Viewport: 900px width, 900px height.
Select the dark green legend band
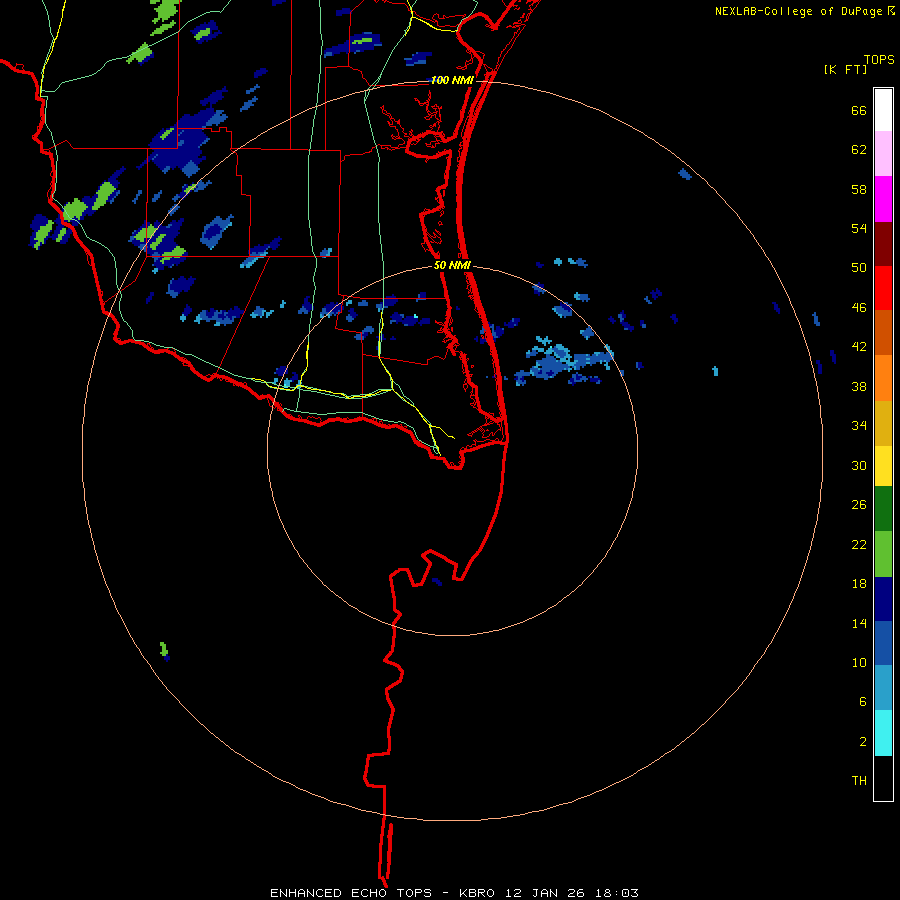pos(883,509)
